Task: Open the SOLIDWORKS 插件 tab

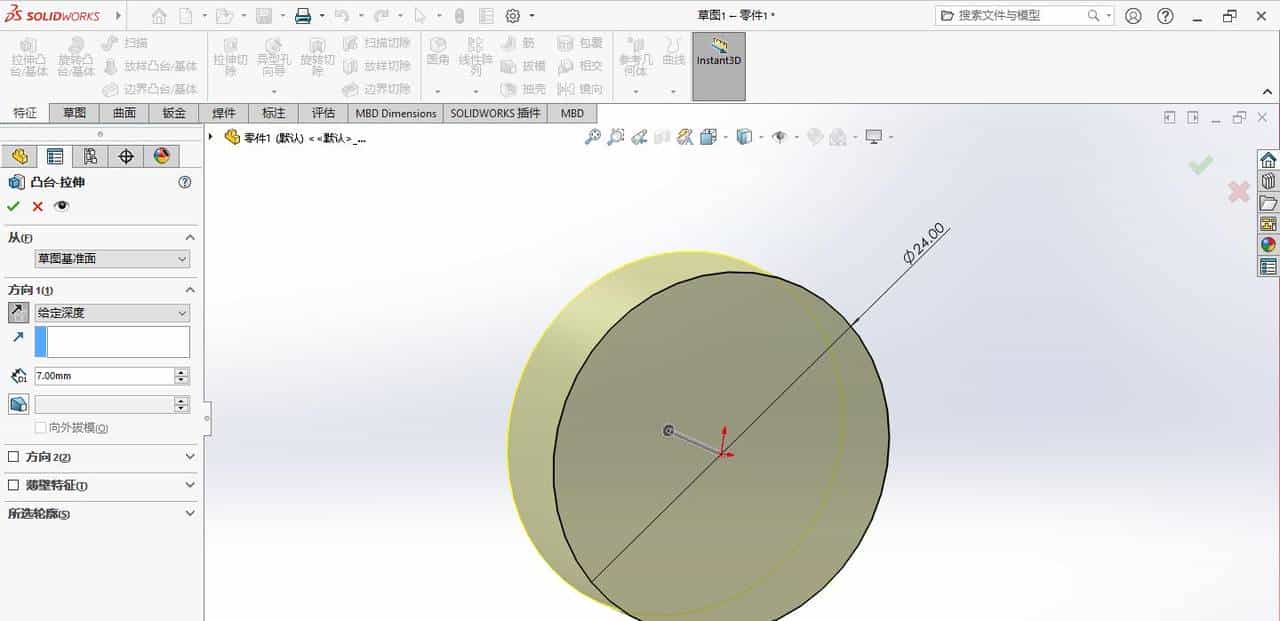Action: [494, 113]
